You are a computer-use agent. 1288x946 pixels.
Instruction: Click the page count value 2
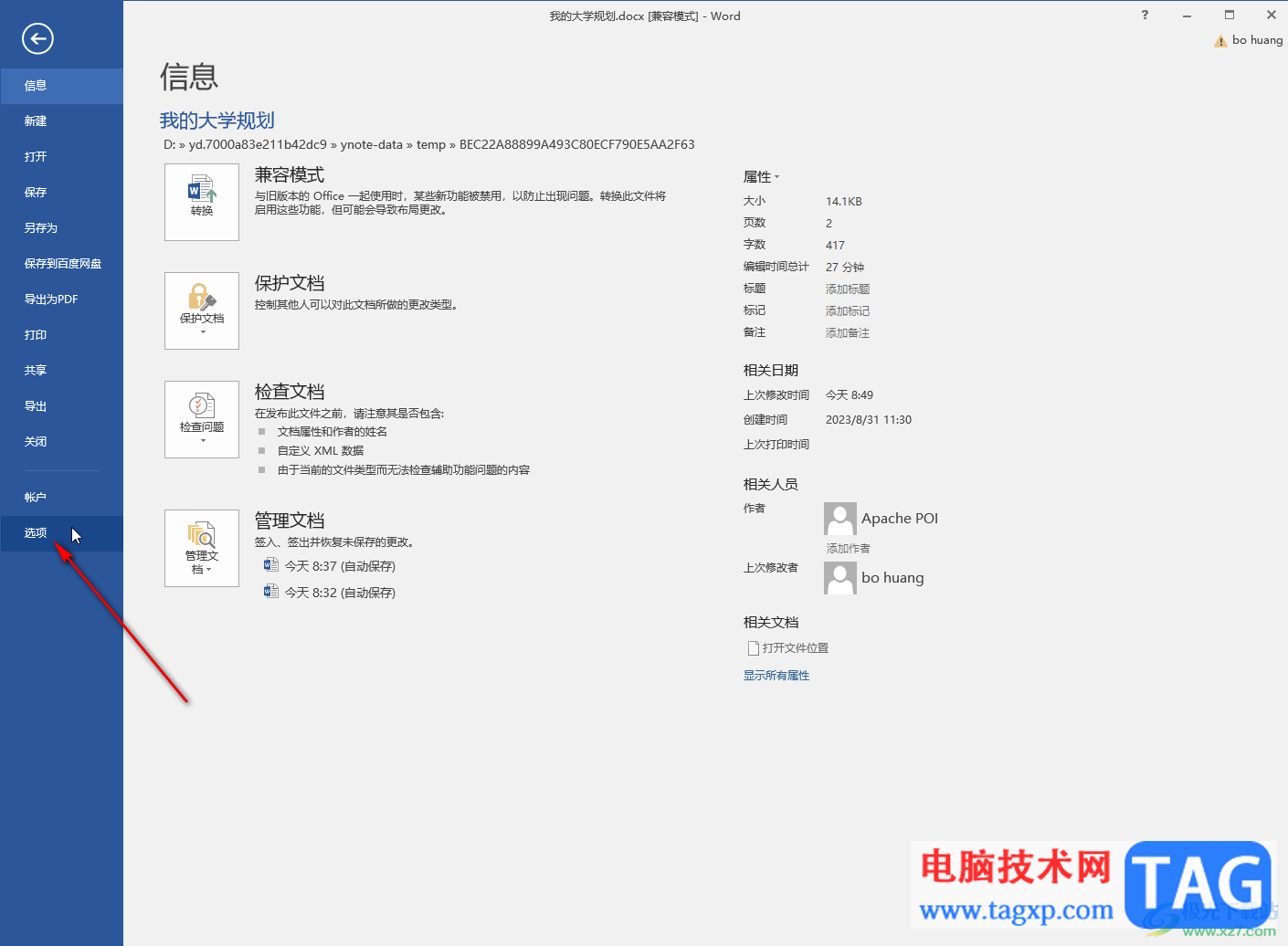tap(829, 224)
